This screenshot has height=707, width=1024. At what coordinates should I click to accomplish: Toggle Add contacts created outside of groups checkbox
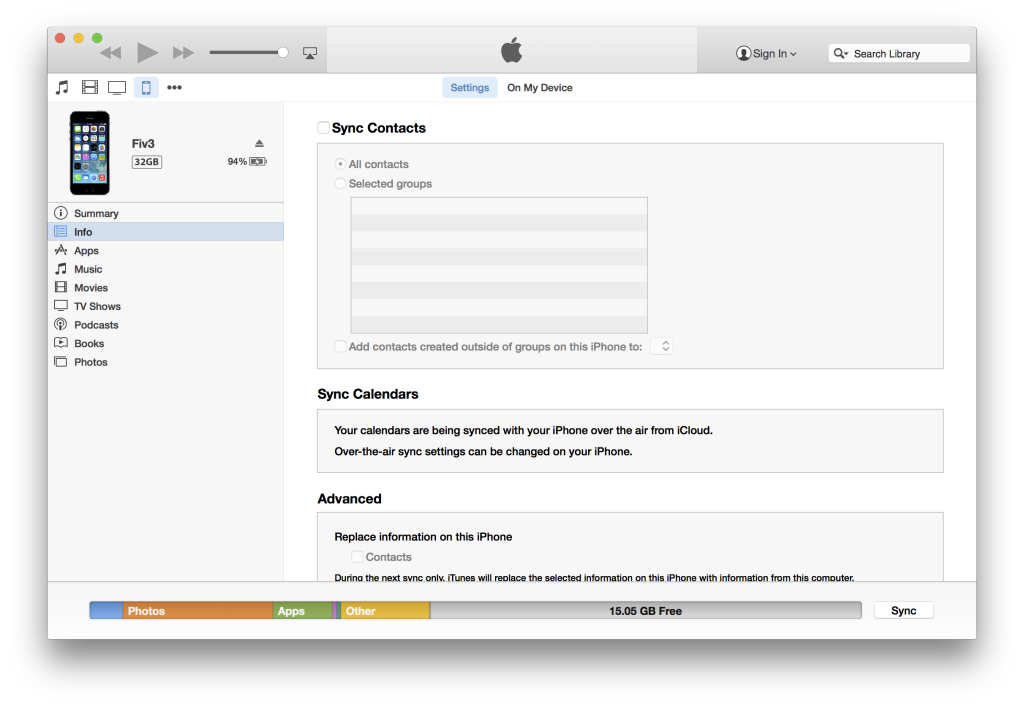[x=340, y=346]
